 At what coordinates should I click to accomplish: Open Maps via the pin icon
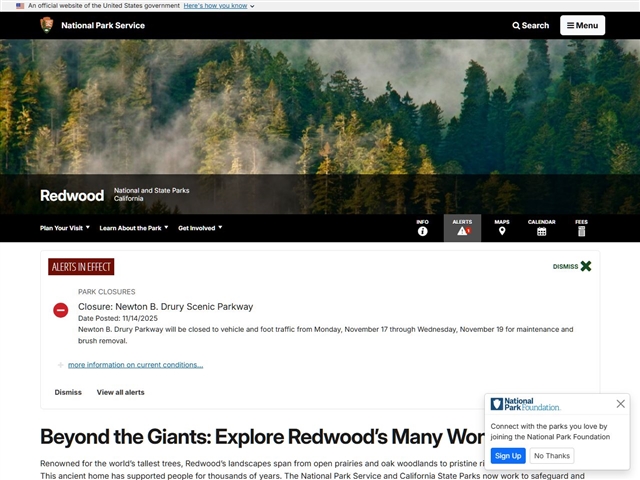[502, 231]
